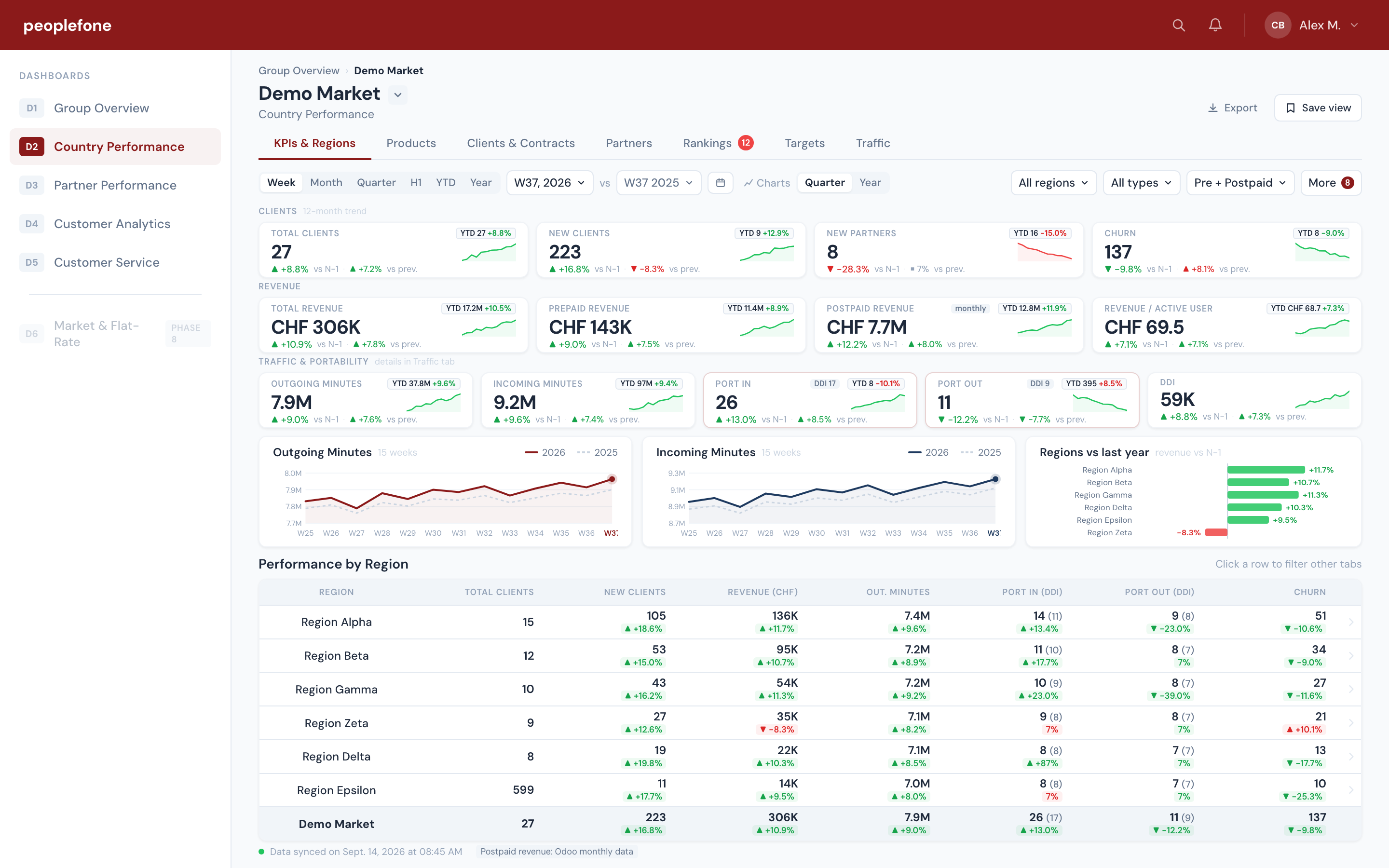Screen dimensions: 1389x868
Task: Switch period to H1
Action: 416,183
